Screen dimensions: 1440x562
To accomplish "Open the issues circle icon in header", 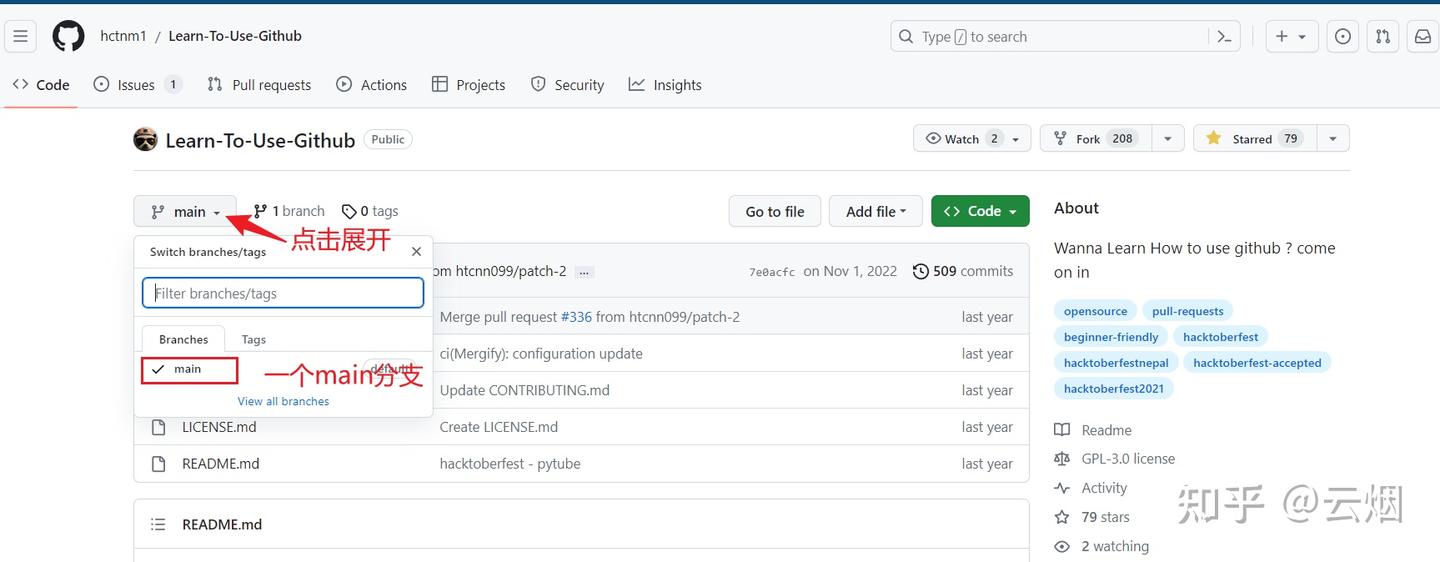I will (x=1343, y=36).
